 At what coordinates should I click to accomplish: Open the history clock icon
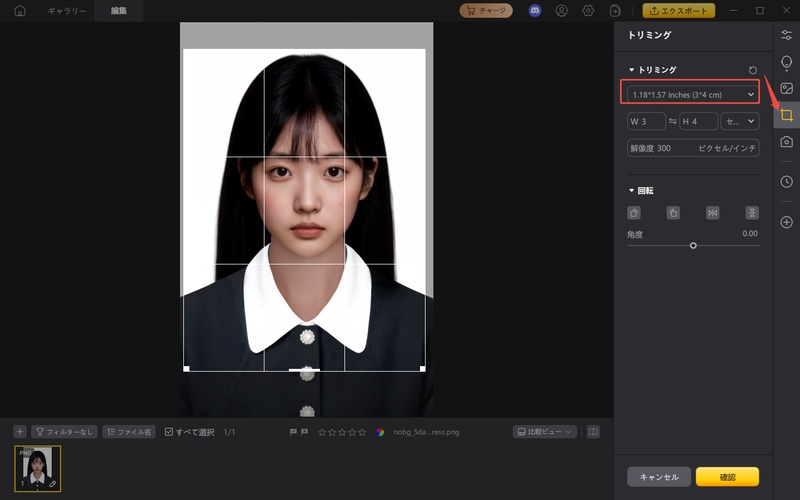(787, 182)
